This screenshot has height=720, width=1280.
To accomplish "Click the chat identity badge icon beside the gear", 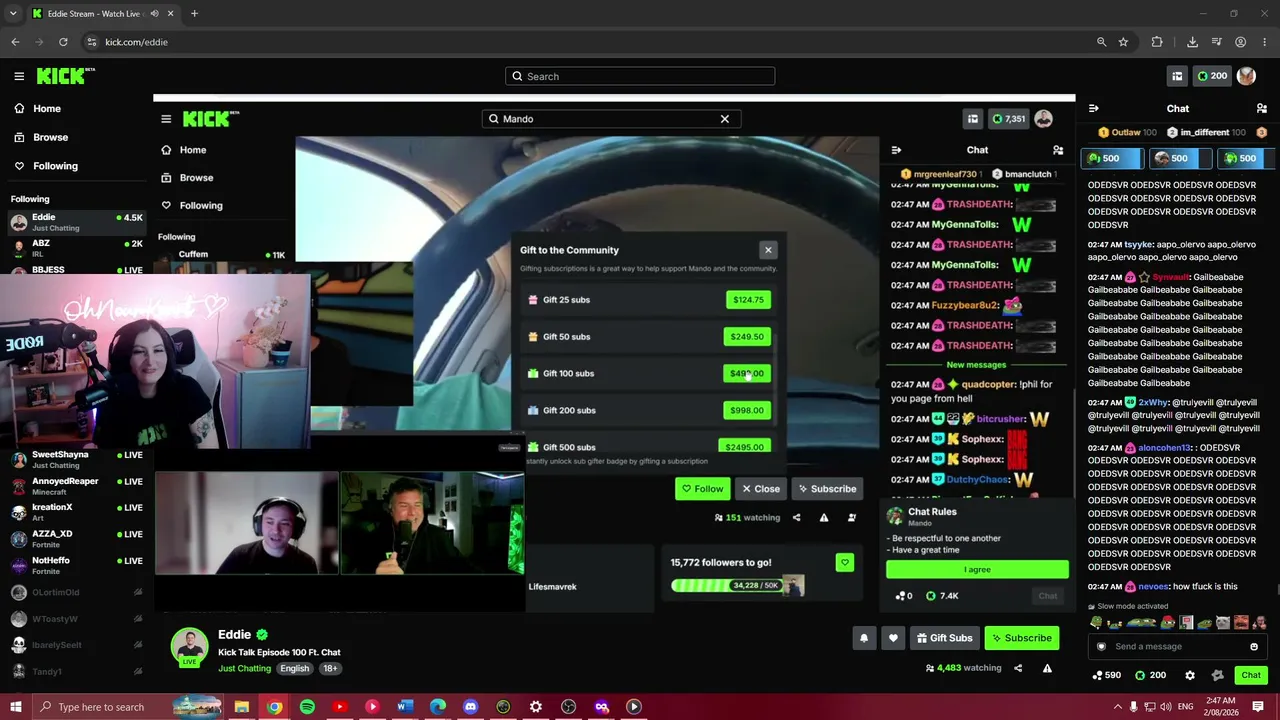I will 1217,675.
